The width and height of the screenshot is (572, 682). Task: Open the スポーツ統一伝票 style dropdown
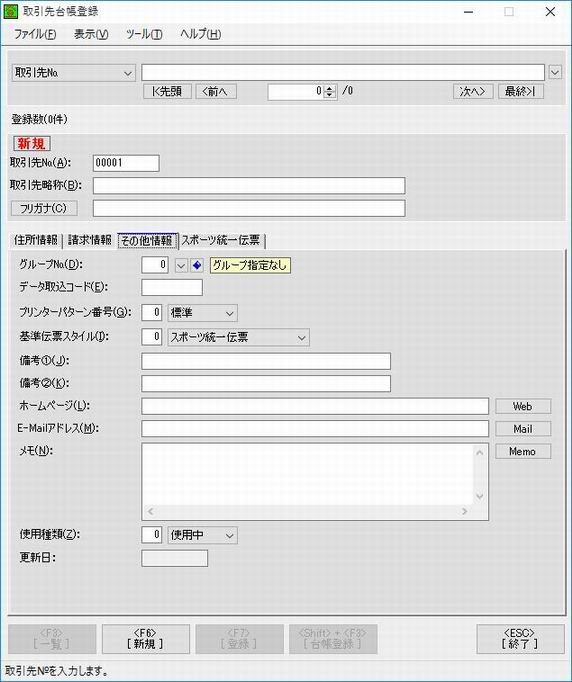(239, 338)
